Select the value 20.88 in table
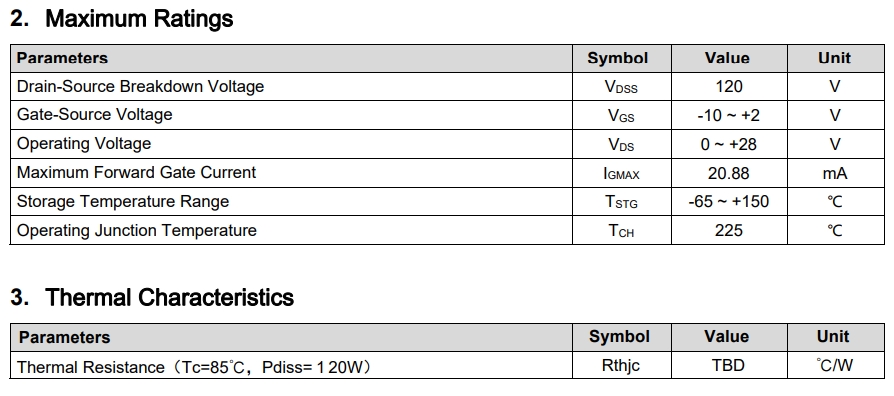Screen dimensions: 894x396 click(x=729, y=173)
